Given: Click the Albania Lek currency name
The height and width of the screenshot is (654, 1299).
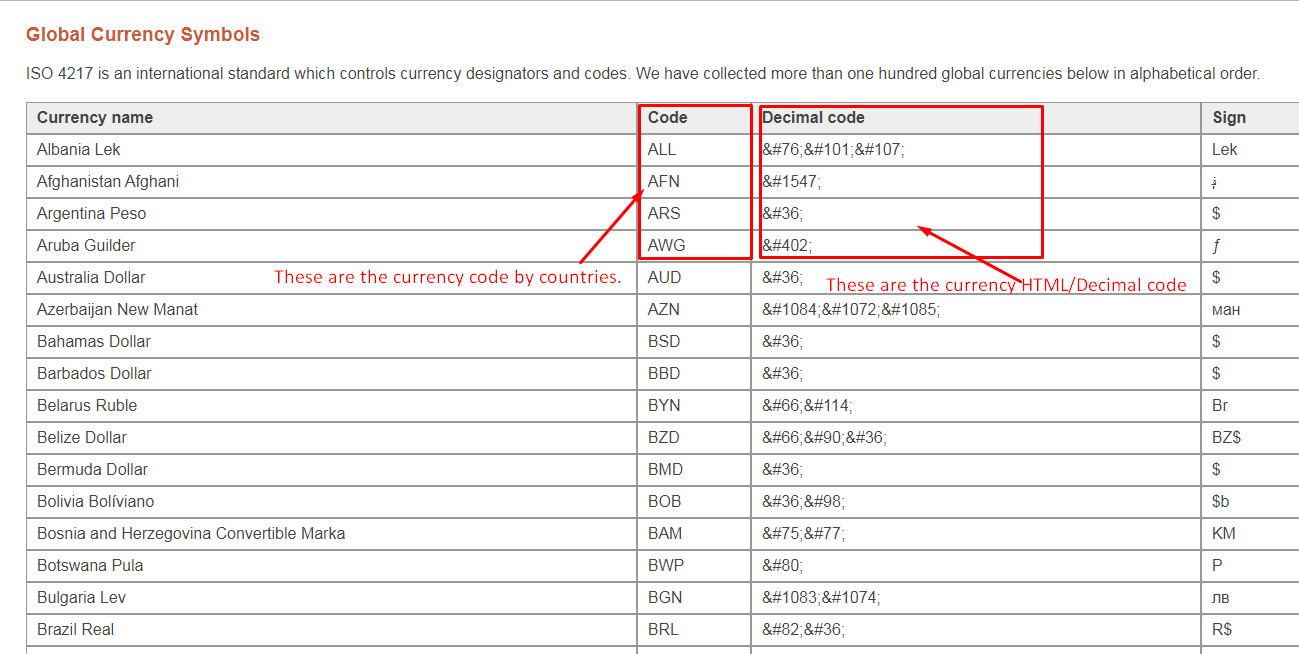Looking at the screenshot, I should pyautogui.click(x=78, y=150).
